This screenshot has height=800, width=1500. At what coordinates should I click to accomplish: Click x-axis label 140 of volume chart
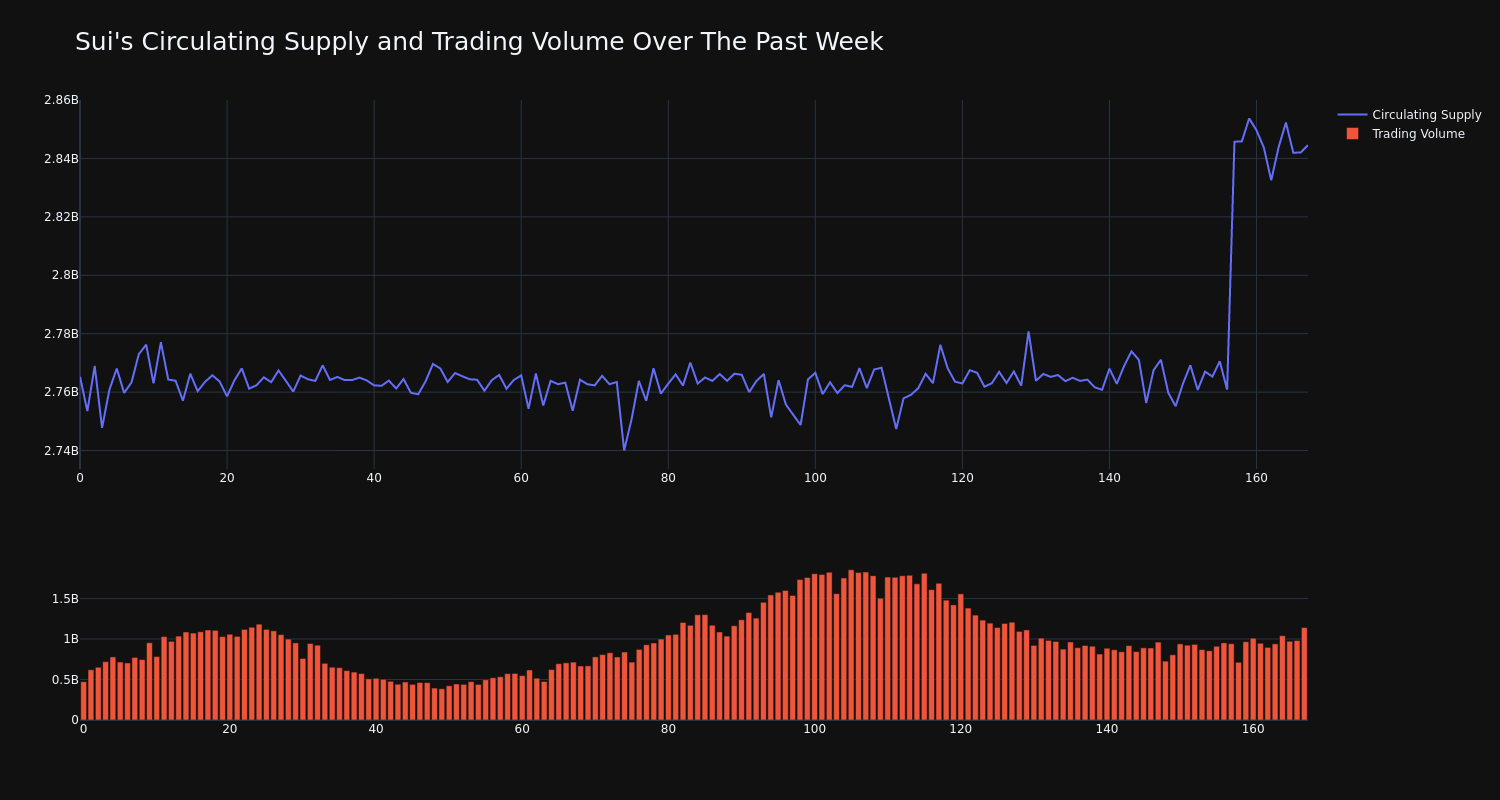tap(1107, 729)
